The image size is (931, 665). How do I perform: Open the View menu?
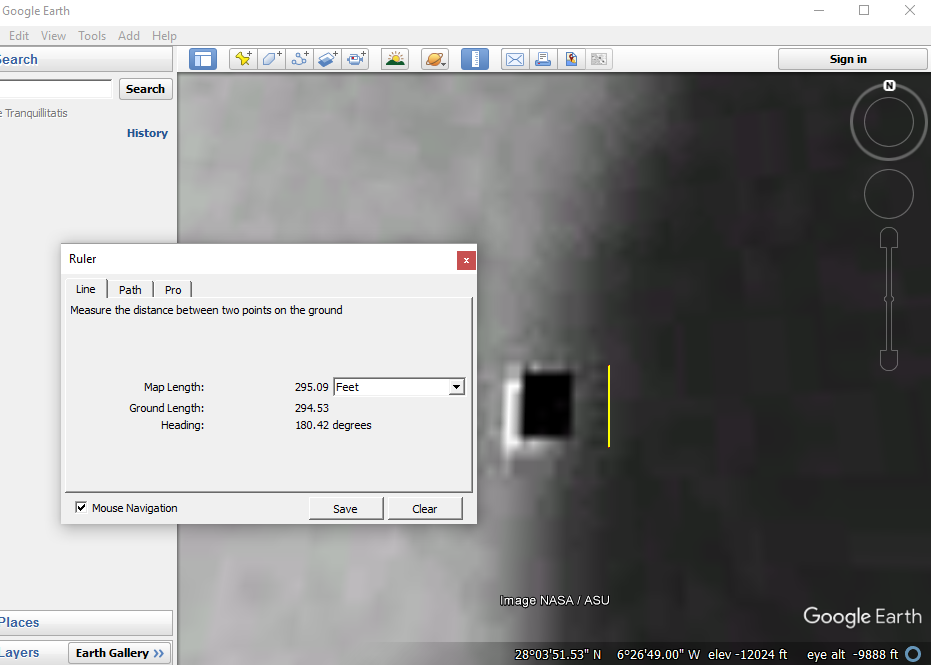pyautogui.click(x=53, y=36)
